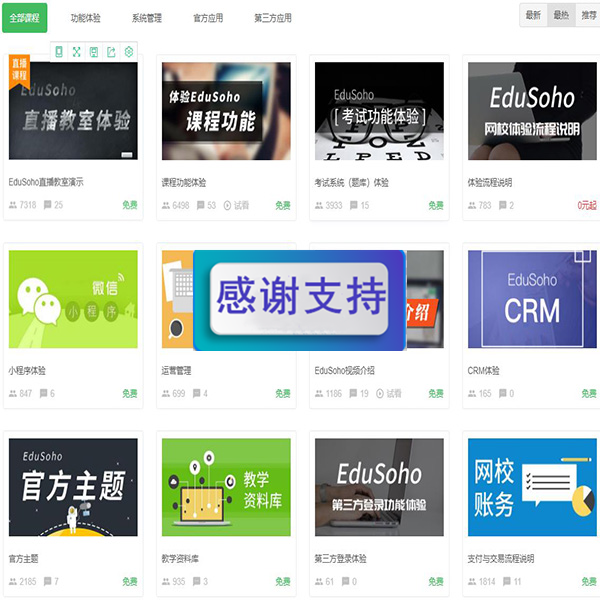Open the 课程功能体验 course title link
This screenshot has width=600, height=600.
tap(184, 183)
